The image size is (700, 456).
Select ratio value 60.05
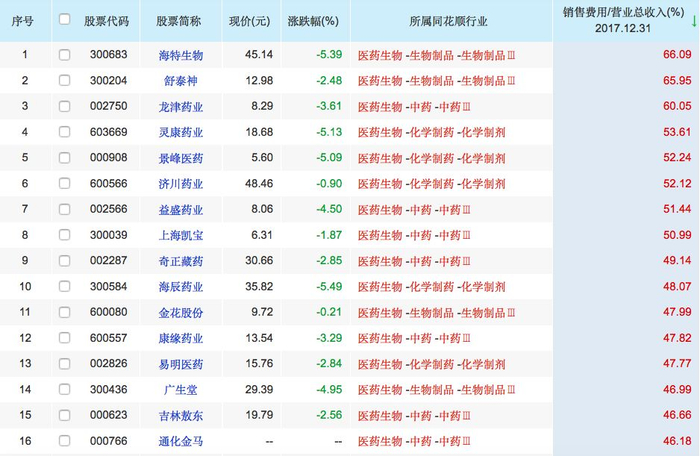tap(677, 106)
